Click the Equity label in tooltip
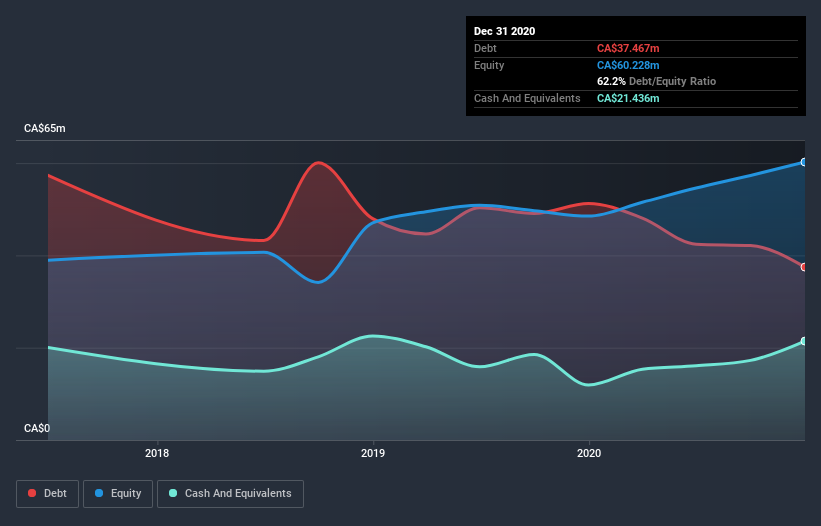 pos(489,65)
